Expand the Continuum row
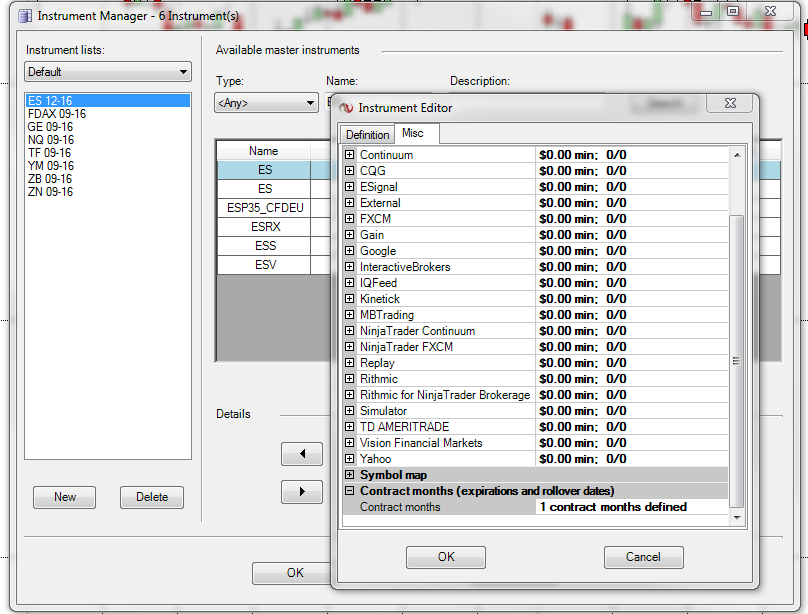 click(x=349, y=155)
